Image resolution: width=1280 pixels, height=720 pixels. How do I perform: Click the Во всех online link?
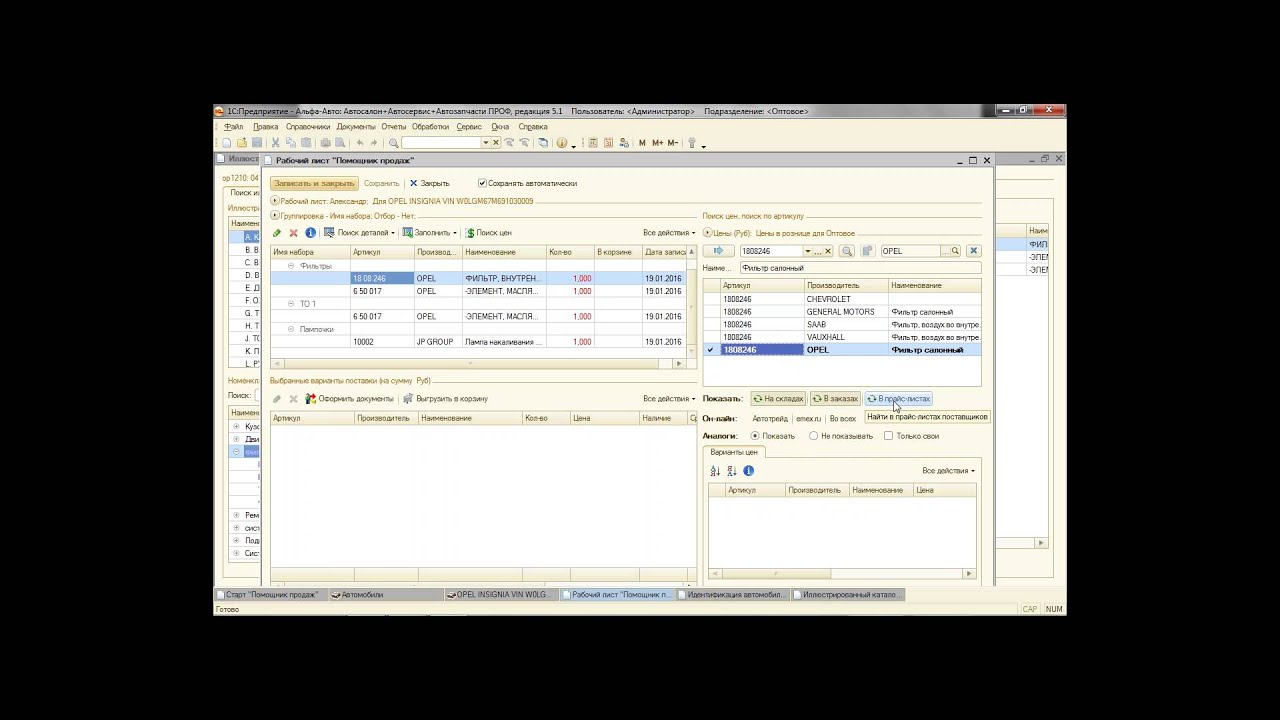point(842,419)
